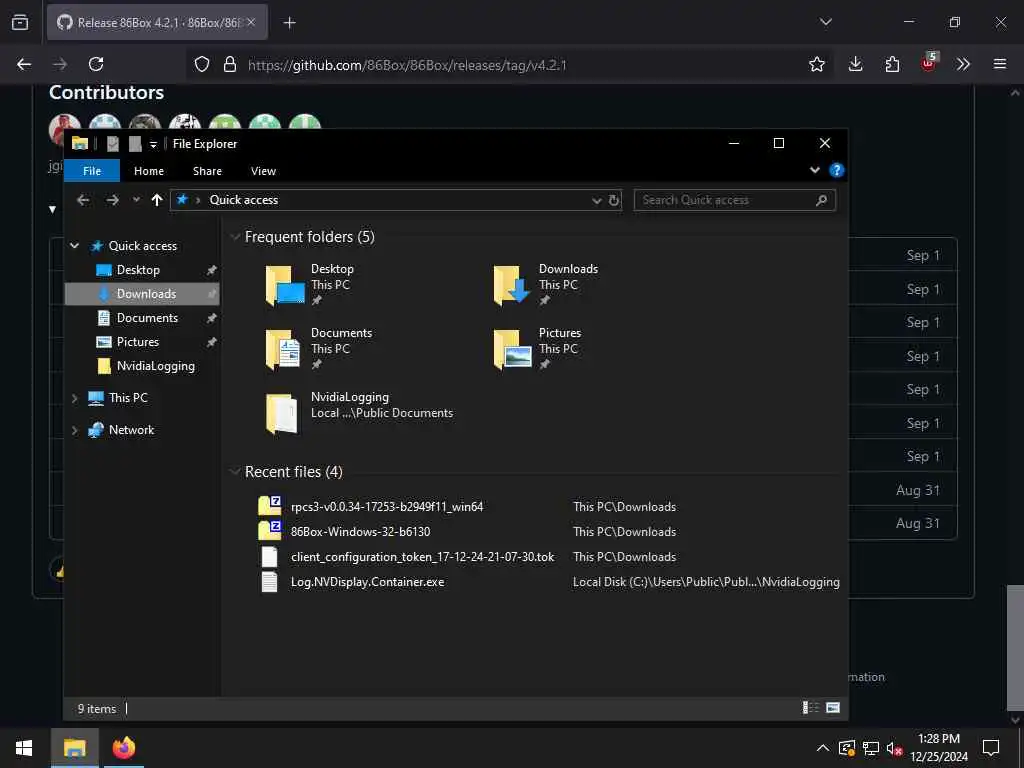Click Firefox taskbar icon
Image resolution: width=1024 pixels, height=768 pixels.
[x=123, y=748]
